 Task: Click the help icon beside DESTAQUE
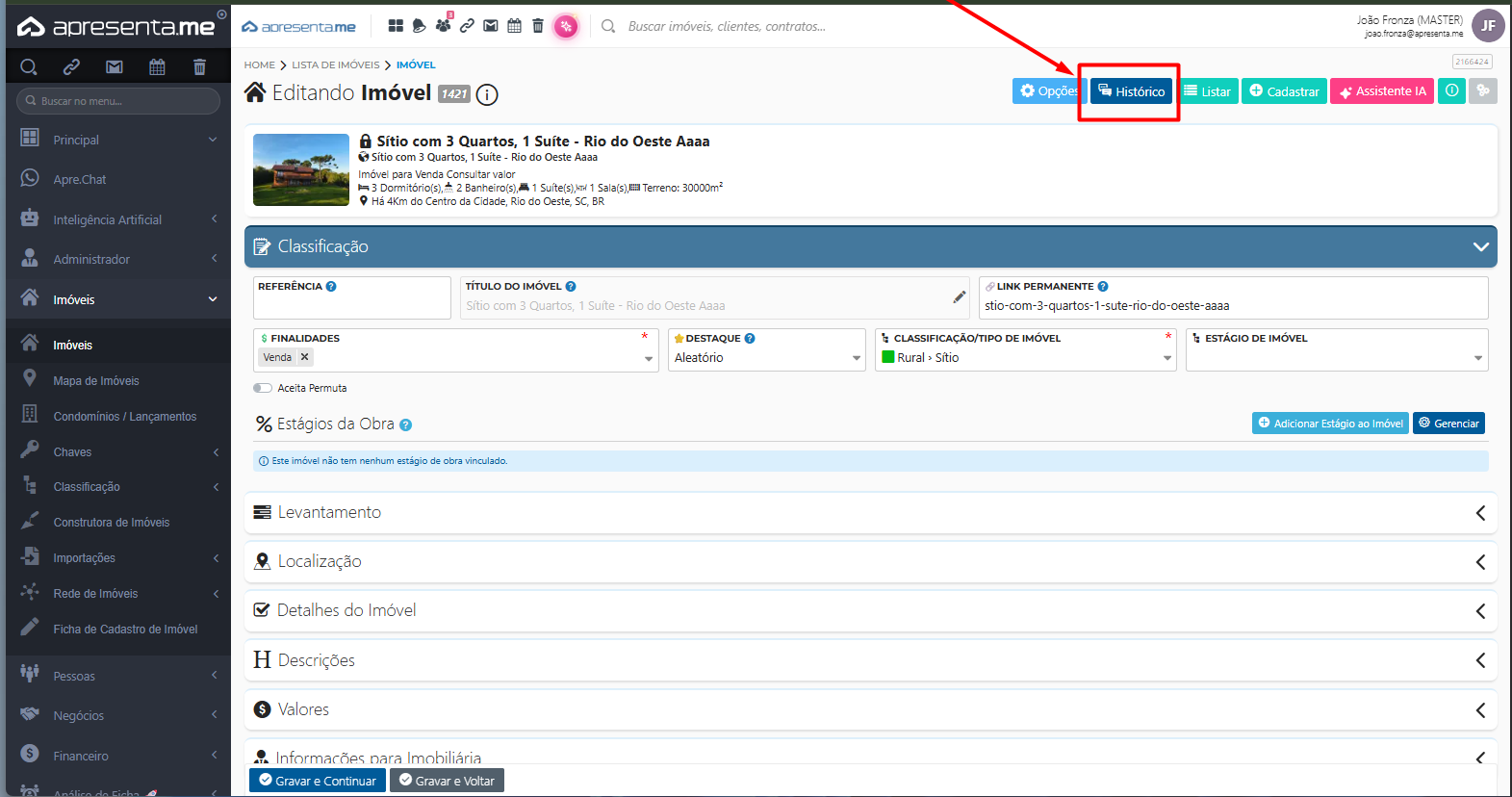pos(750,338)
